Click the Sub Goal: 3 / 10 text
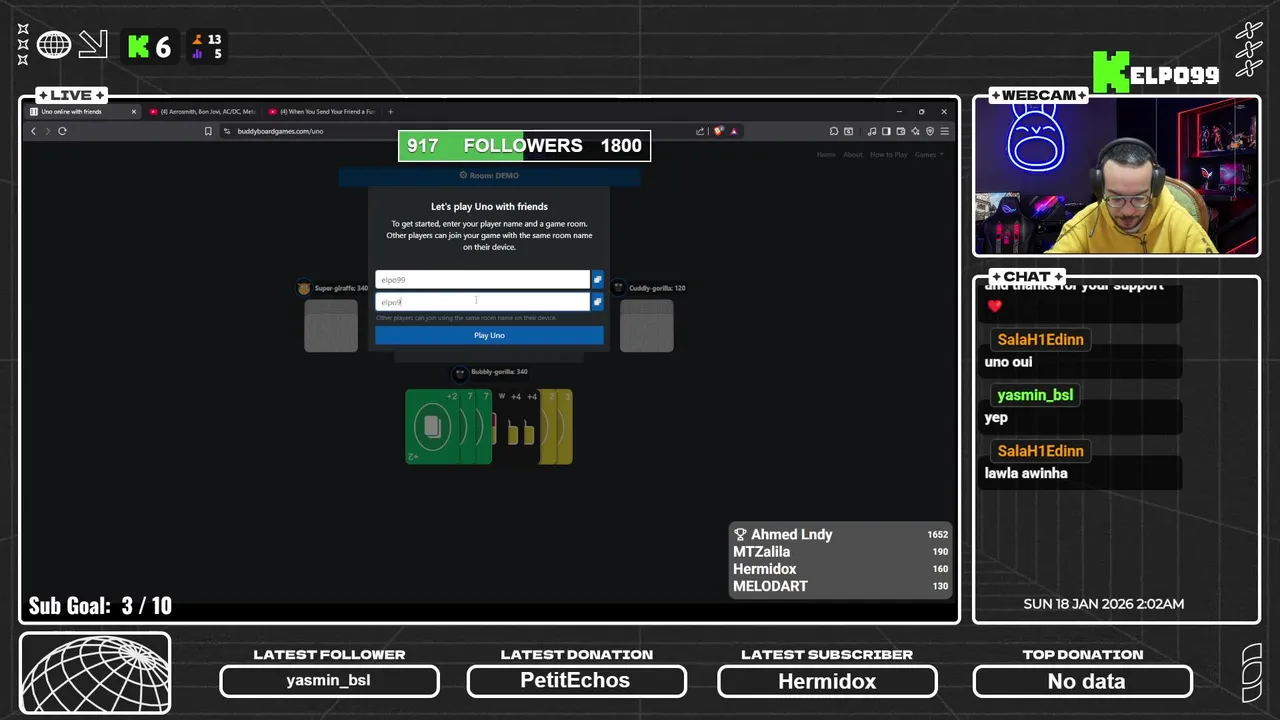The image size is (1280, 720). click(x=100, y=606)
